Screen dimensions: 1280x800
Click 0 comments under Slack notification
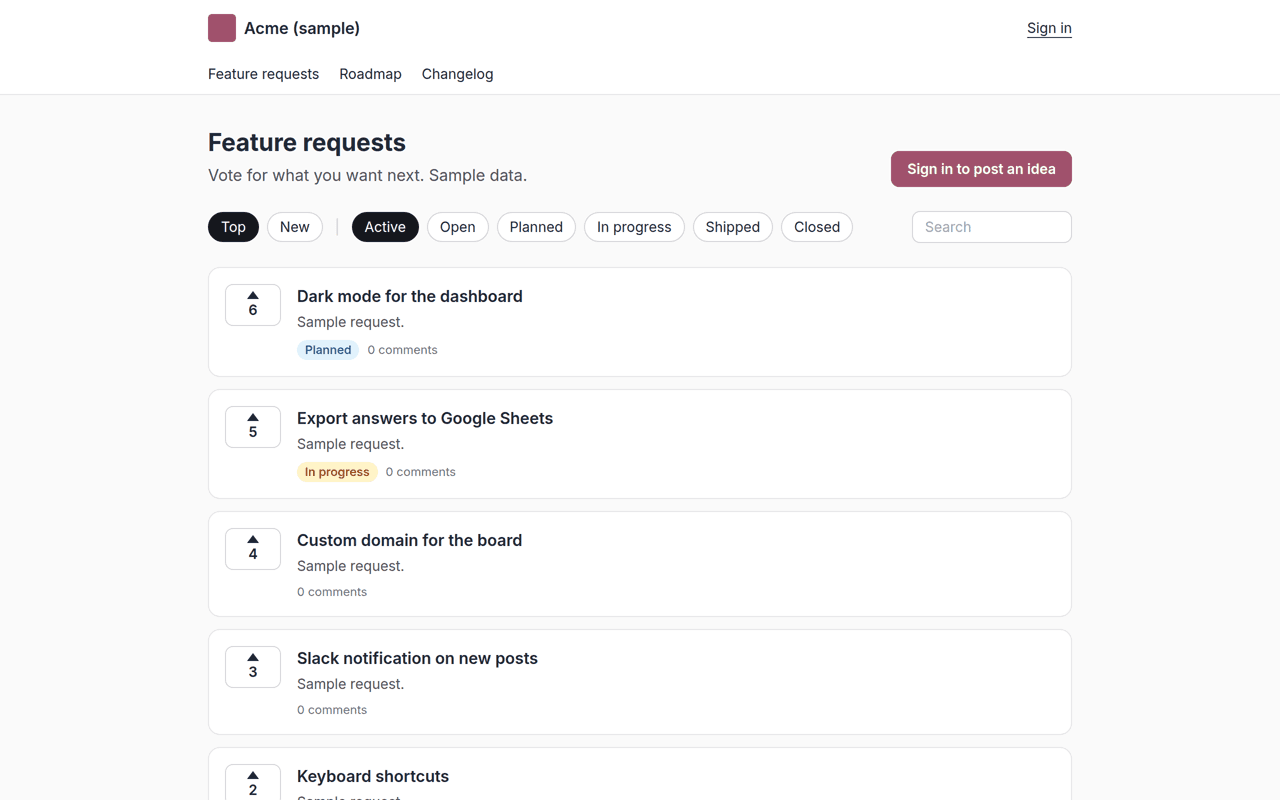(332, 710)
